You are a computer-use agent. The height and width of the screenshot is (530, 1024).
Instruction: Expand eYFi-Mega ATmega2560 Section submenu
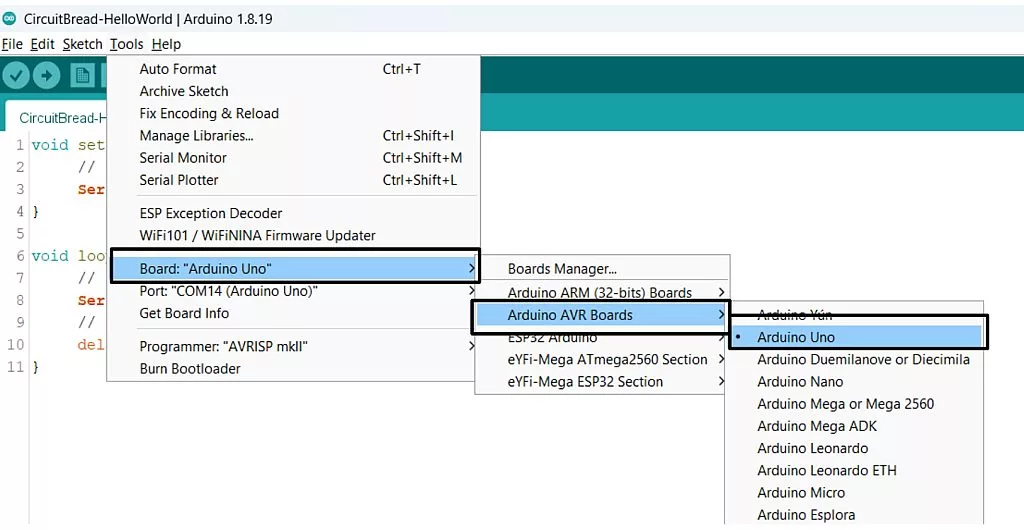pos(601,360)
